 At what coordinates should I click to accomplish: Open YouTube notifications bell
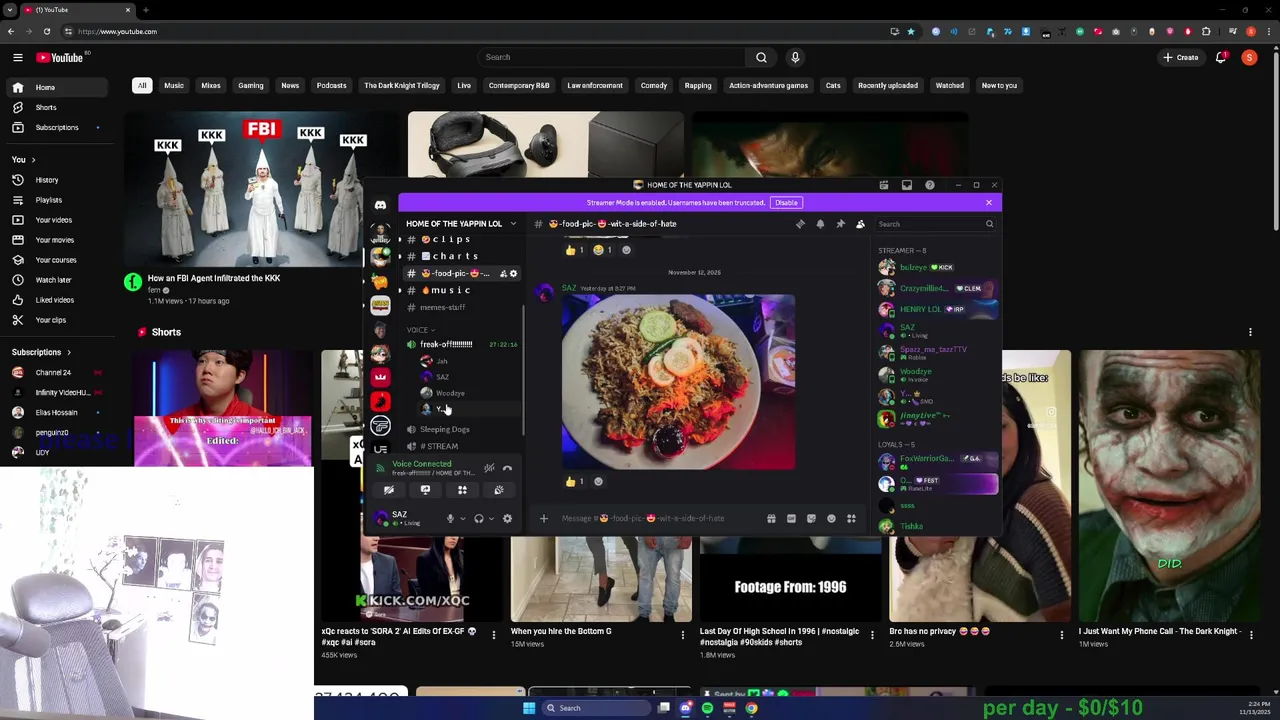pyautogui.click(x=1220, y=57)
